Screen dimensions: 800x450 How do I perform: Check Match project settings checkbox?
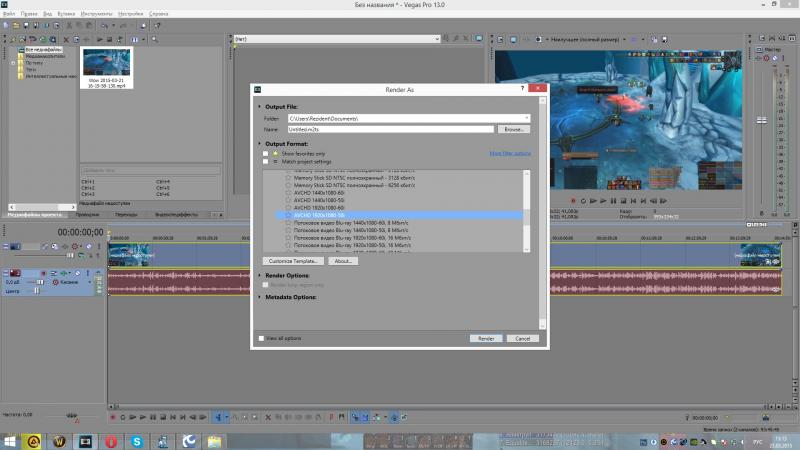tap(265, 162)
